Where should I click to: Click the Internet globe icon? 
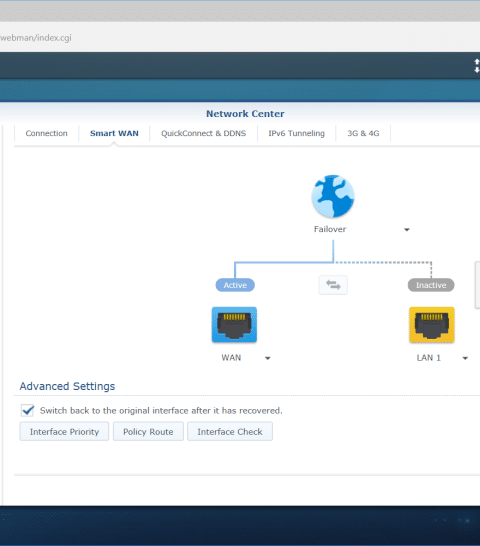333,196
